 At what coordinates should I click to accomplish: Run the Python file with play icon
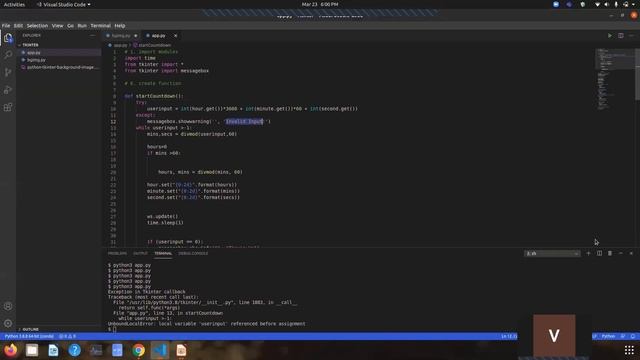tap(610, 36)
